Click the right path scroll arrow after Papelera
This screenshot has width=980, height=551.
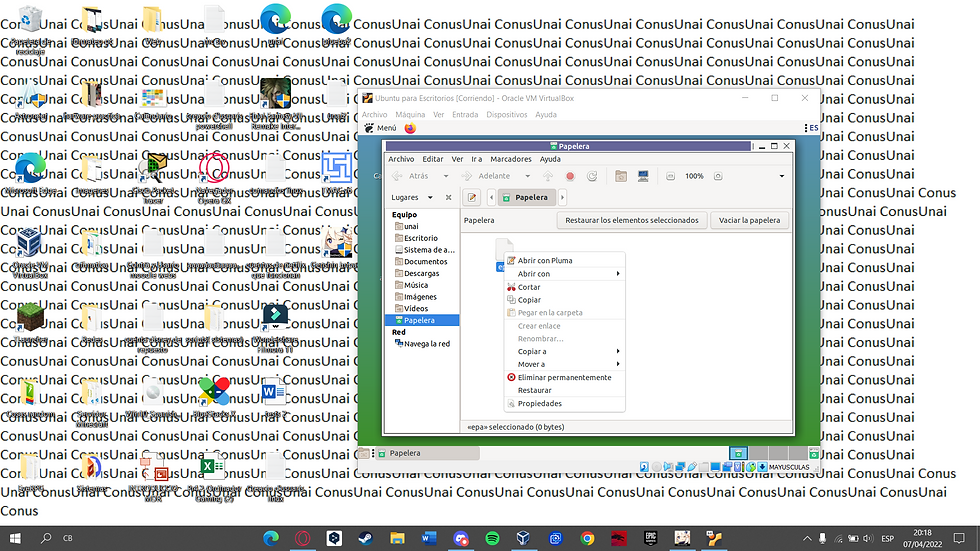(x=562, y=197)
